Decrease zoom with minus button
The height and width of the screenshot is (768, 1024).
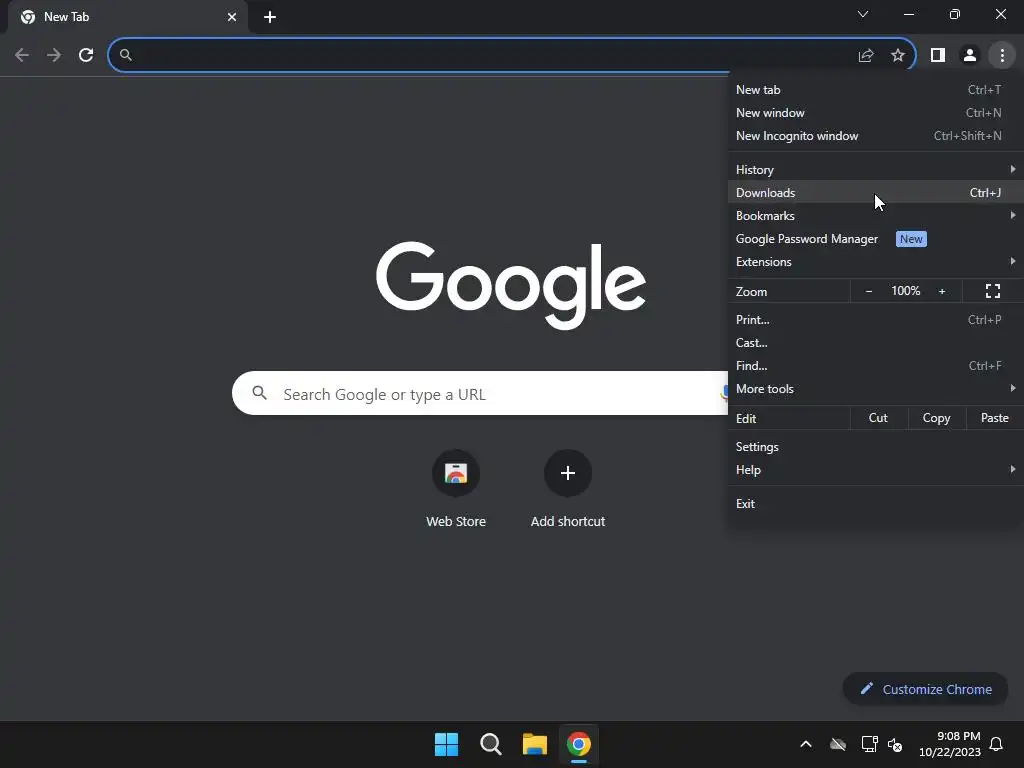869,291
